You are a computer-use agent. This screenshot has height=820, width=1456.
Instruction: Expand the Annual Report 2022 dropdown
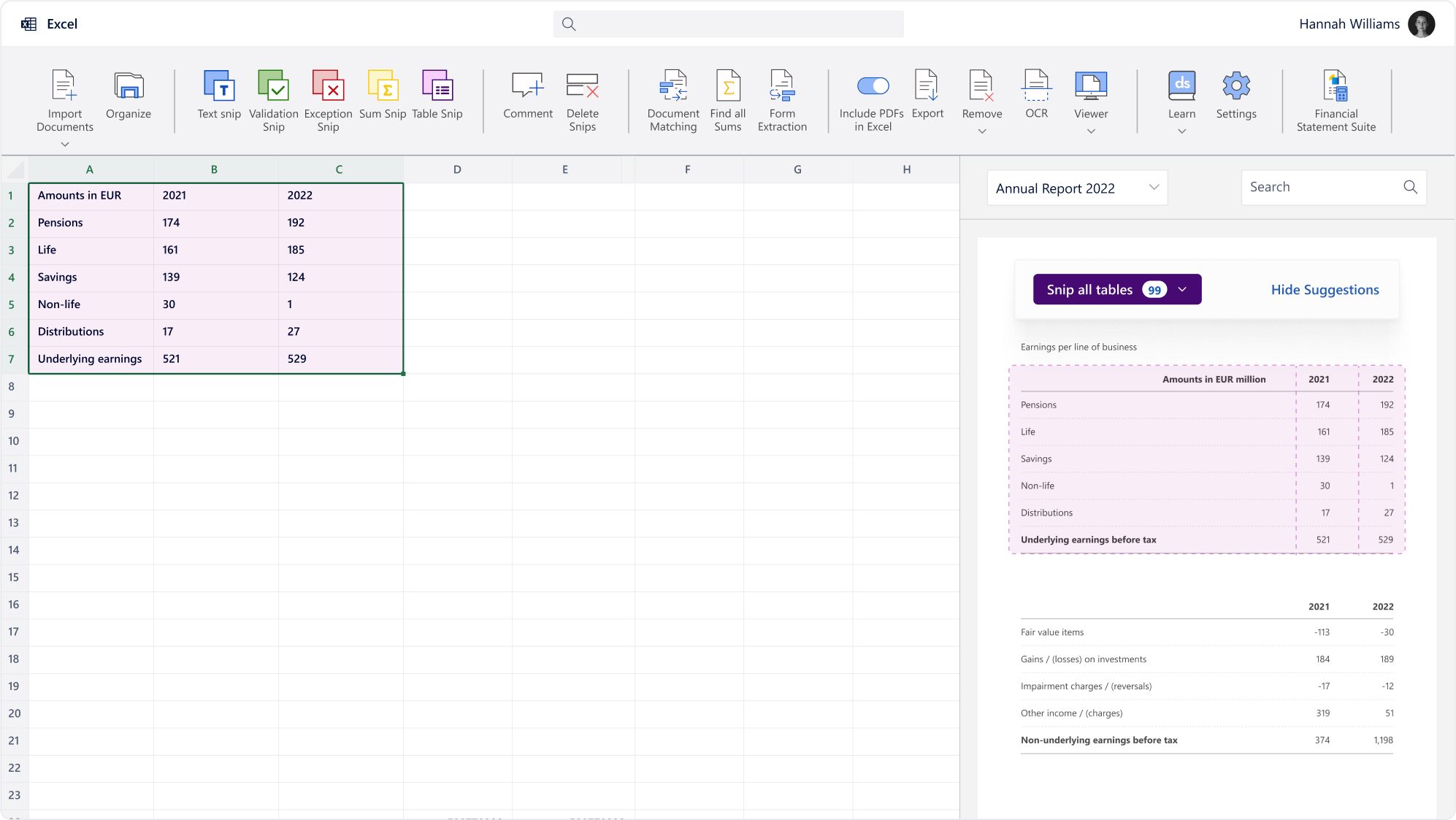click(1154, 188)
